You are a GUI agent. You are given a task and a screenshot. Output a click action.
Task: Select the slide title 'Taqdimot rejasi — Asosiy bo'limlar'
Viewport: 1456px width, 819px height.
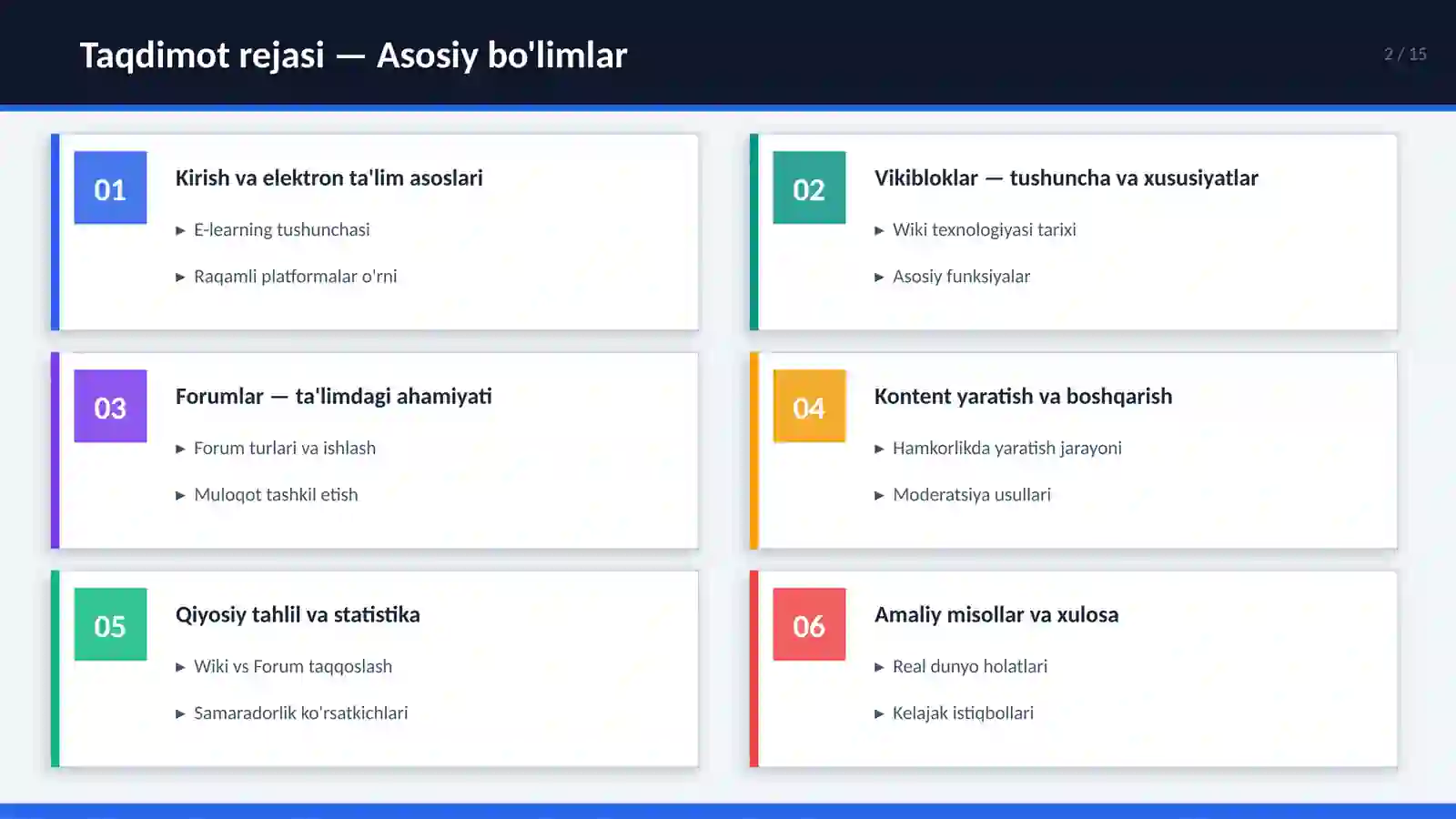click(x=353, y=56)
